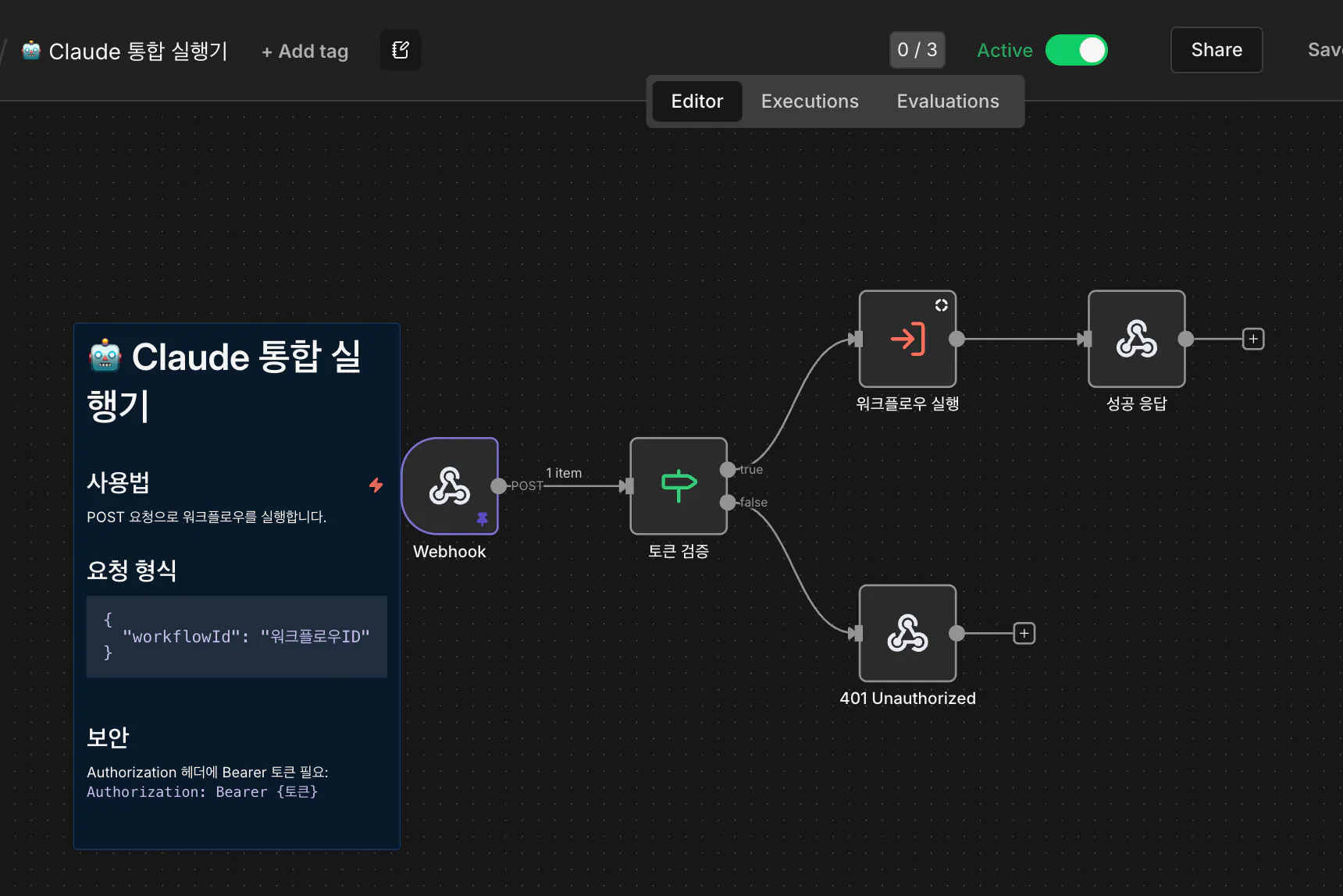Click the workflow name Claude 통합 실행기

(x=138, y=52)
